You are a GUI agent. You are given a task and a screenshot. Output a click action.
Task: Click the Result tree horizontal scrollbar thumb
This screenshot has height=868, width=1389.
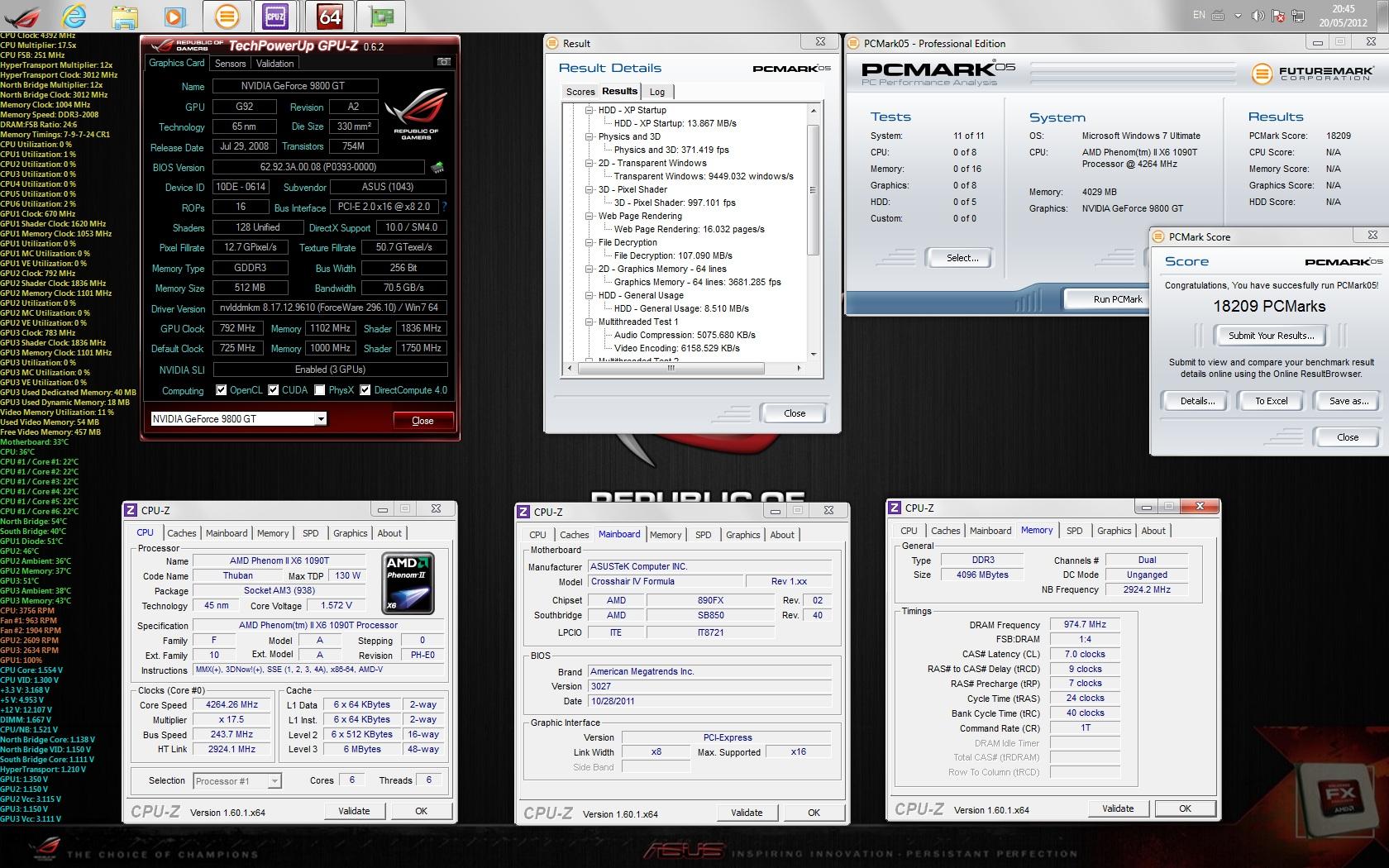[671, 368]
